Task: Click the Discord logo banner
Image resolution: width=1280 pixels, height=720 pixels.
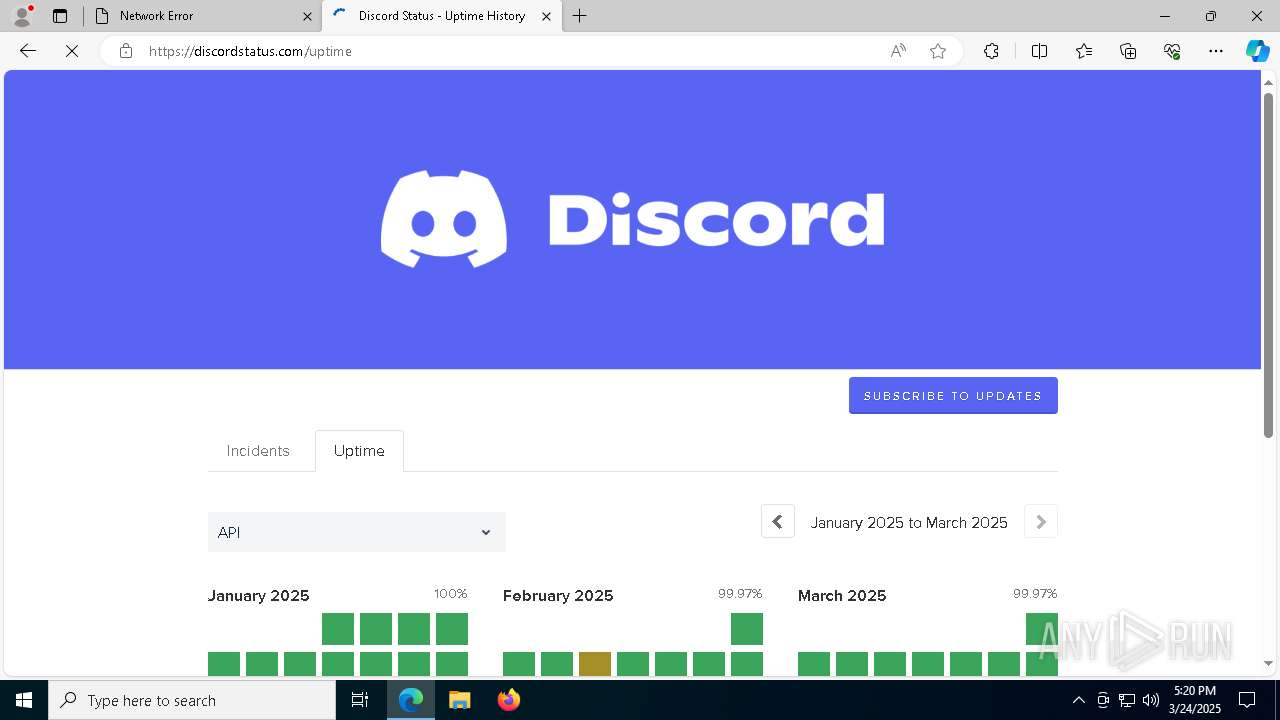Action: (632, 219)
